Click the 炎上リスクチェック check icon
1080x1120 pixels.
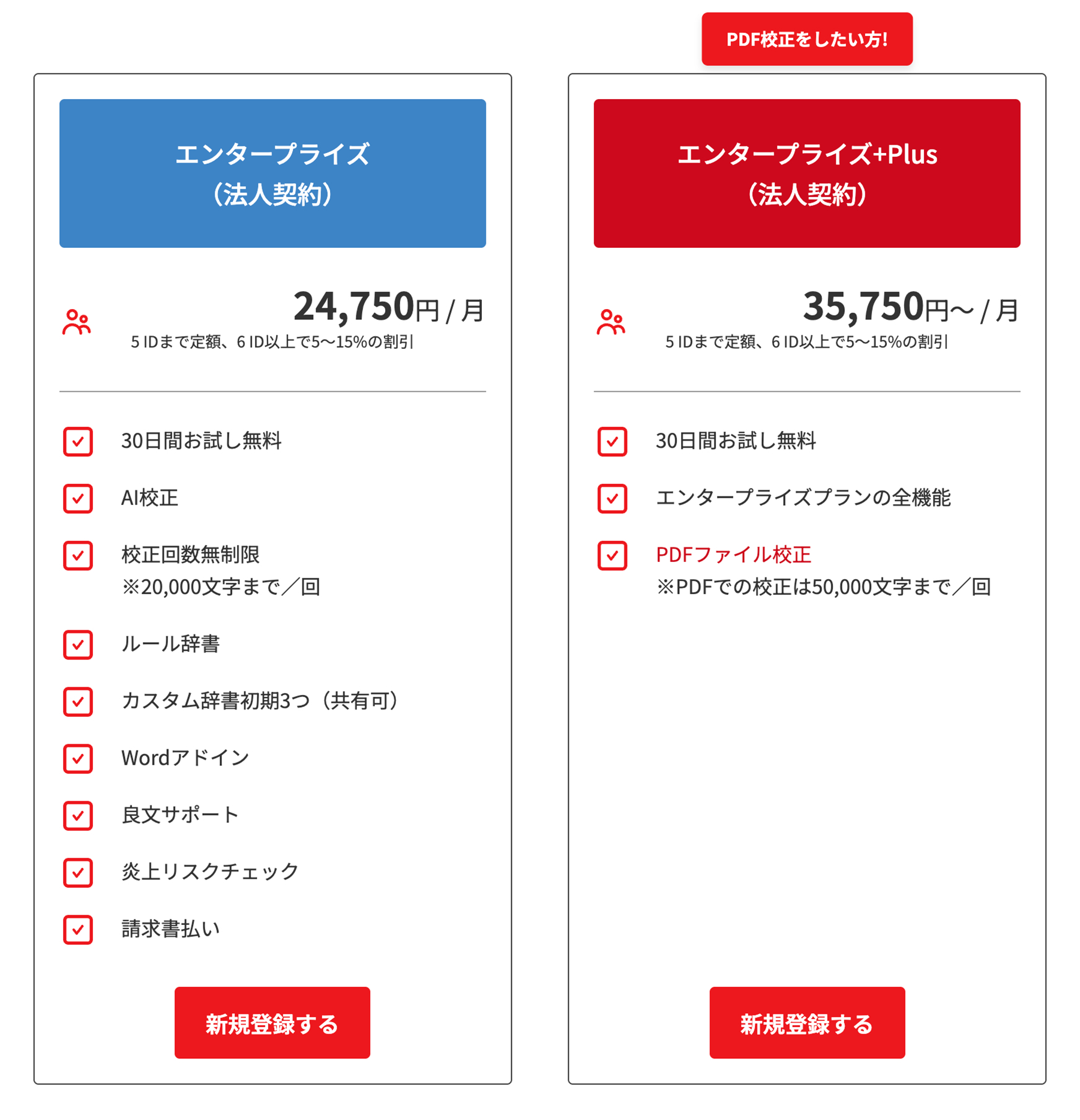coord(78,872)
